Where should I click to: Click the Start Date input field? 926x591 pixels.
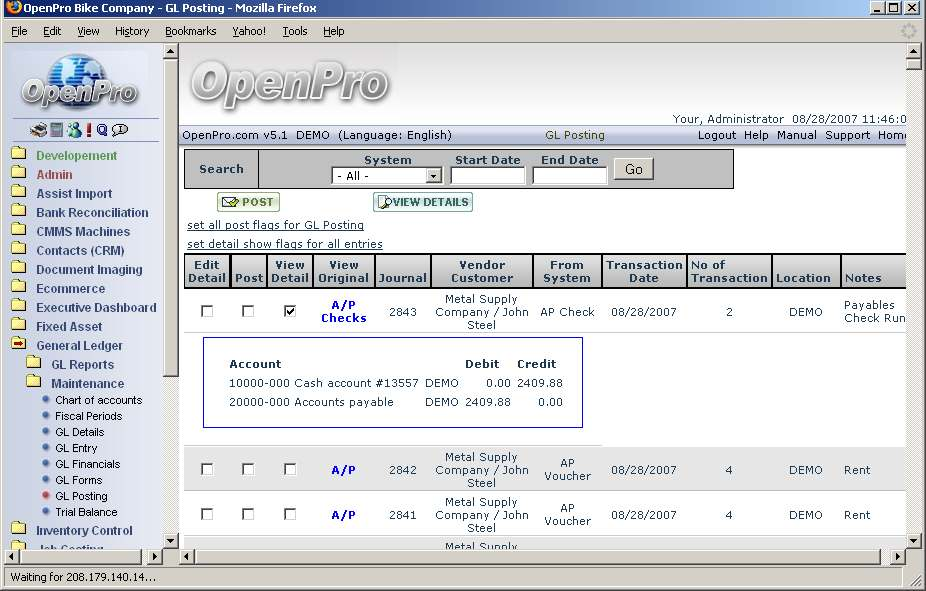pos(487,176)
